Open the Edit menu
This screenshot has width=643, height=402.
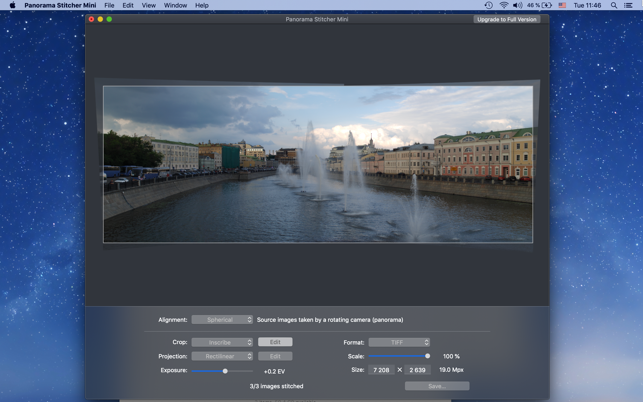click(128, 5)
